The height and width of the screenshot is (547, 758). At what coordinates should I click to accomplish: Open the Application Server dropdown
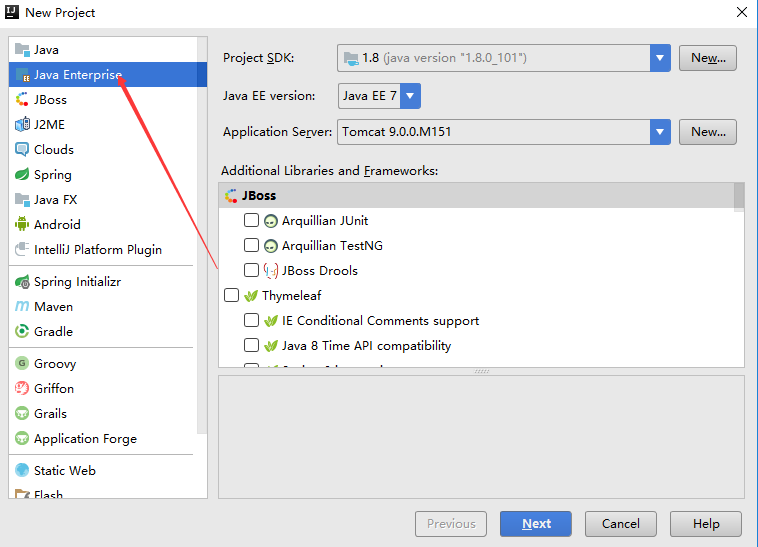659,132
